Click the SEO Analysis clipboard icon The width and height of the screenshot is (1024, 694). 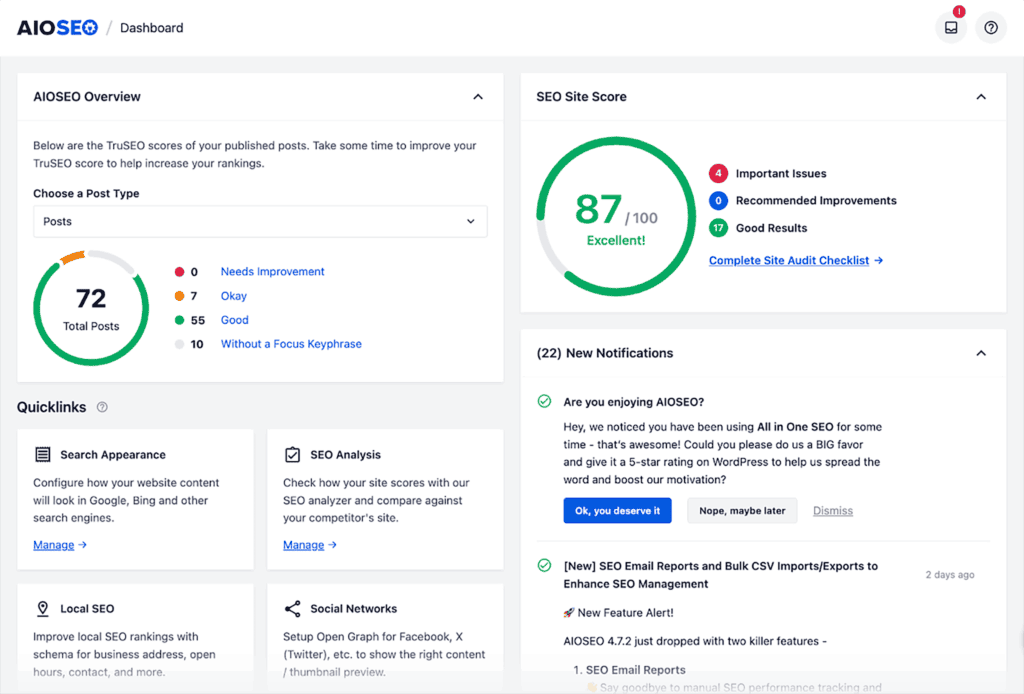[x=293, y=455]
